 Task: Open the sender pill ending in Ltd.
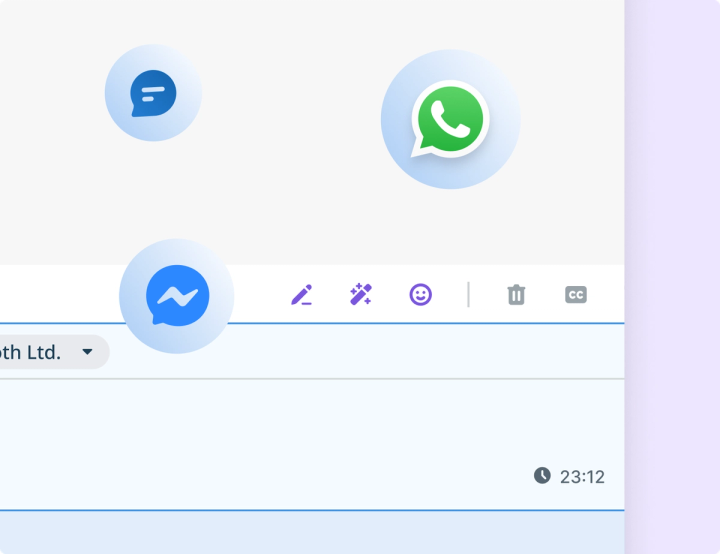tap(51, 352)
